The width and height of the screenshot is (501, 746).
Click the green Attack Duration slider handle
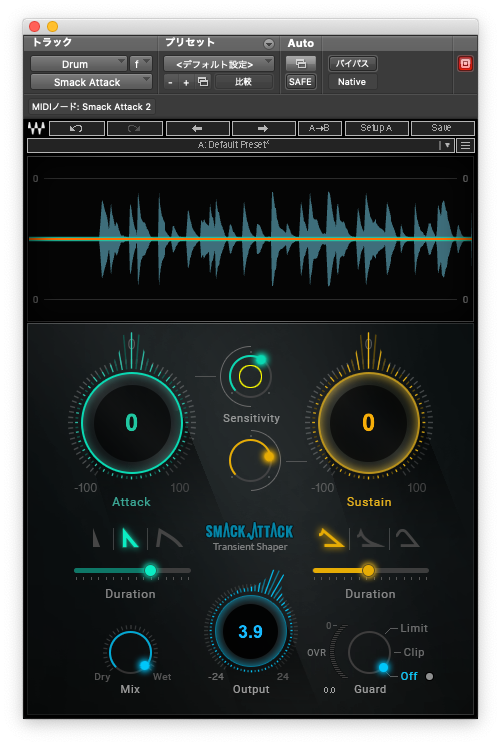150,570
